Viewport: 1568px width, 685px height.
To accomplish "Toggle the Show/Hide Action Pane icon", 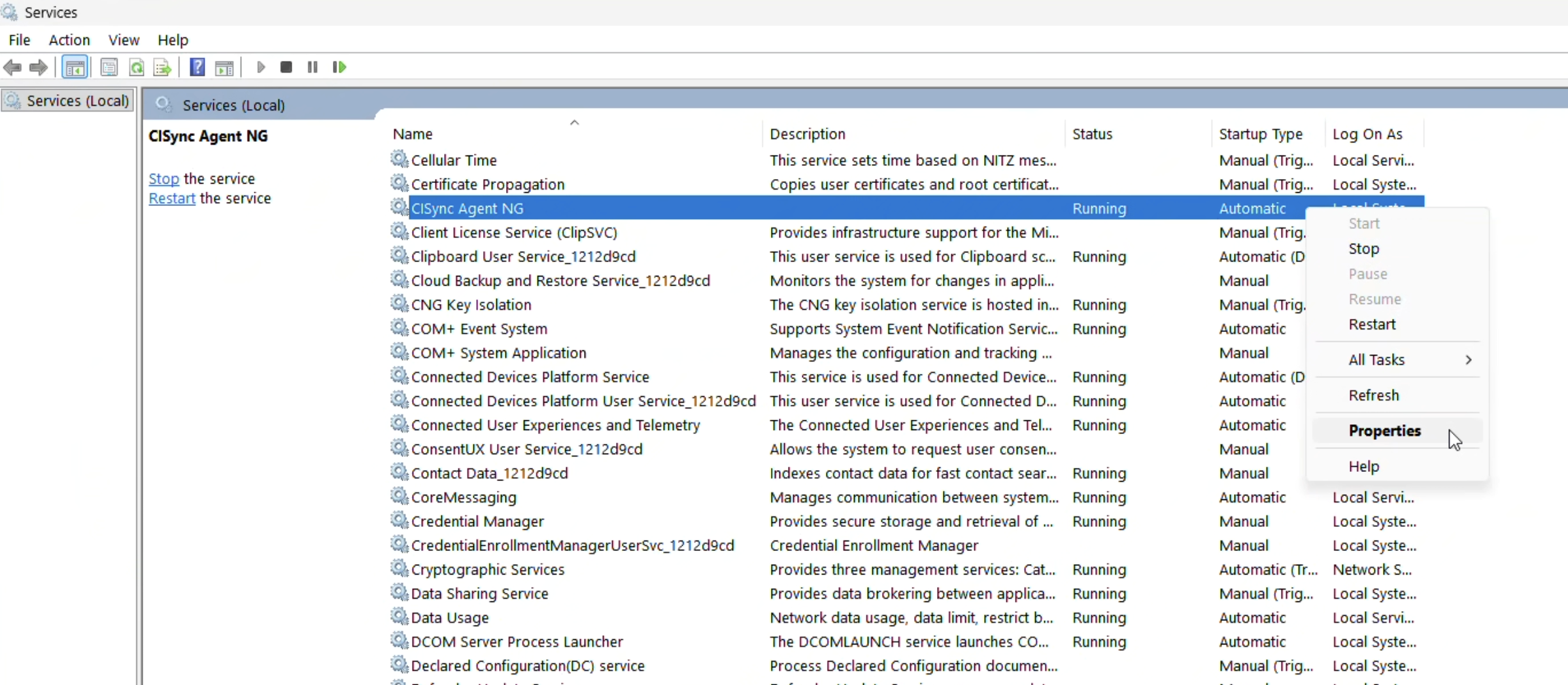I will [x=224, y=67].
